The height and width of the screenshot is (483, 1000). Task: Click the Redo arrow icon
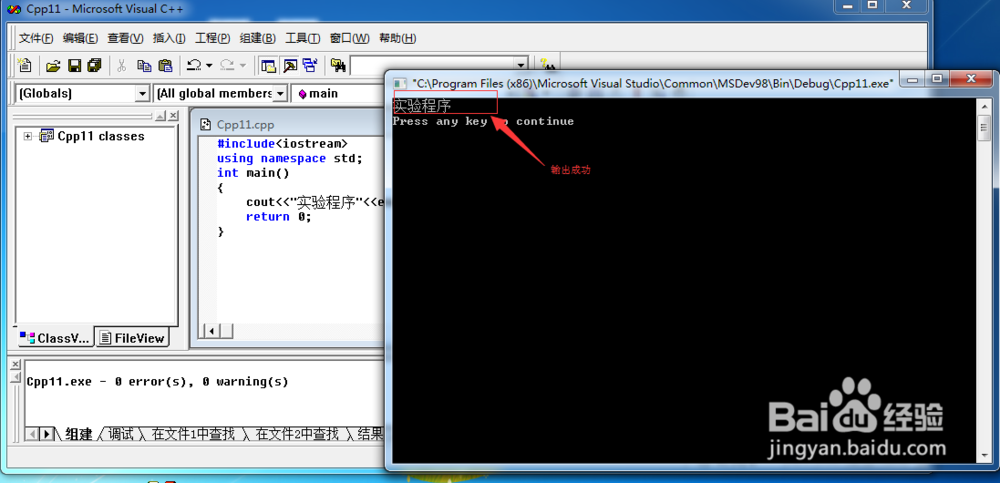tap(228, 65)
